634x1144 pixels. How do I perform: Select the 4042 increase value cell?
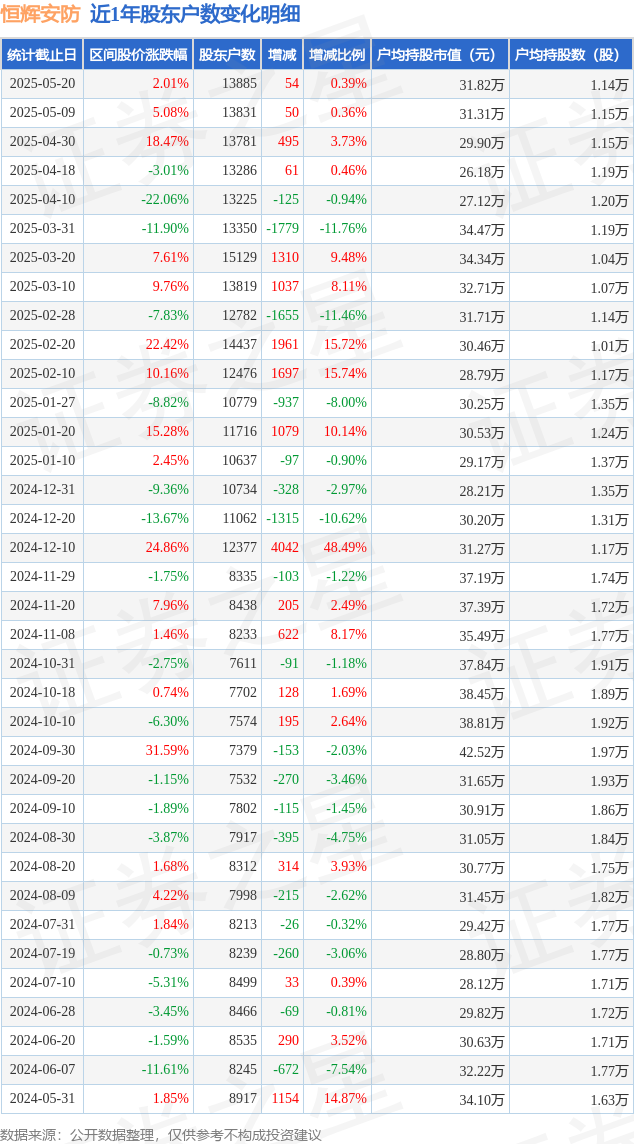pos(285,548)
